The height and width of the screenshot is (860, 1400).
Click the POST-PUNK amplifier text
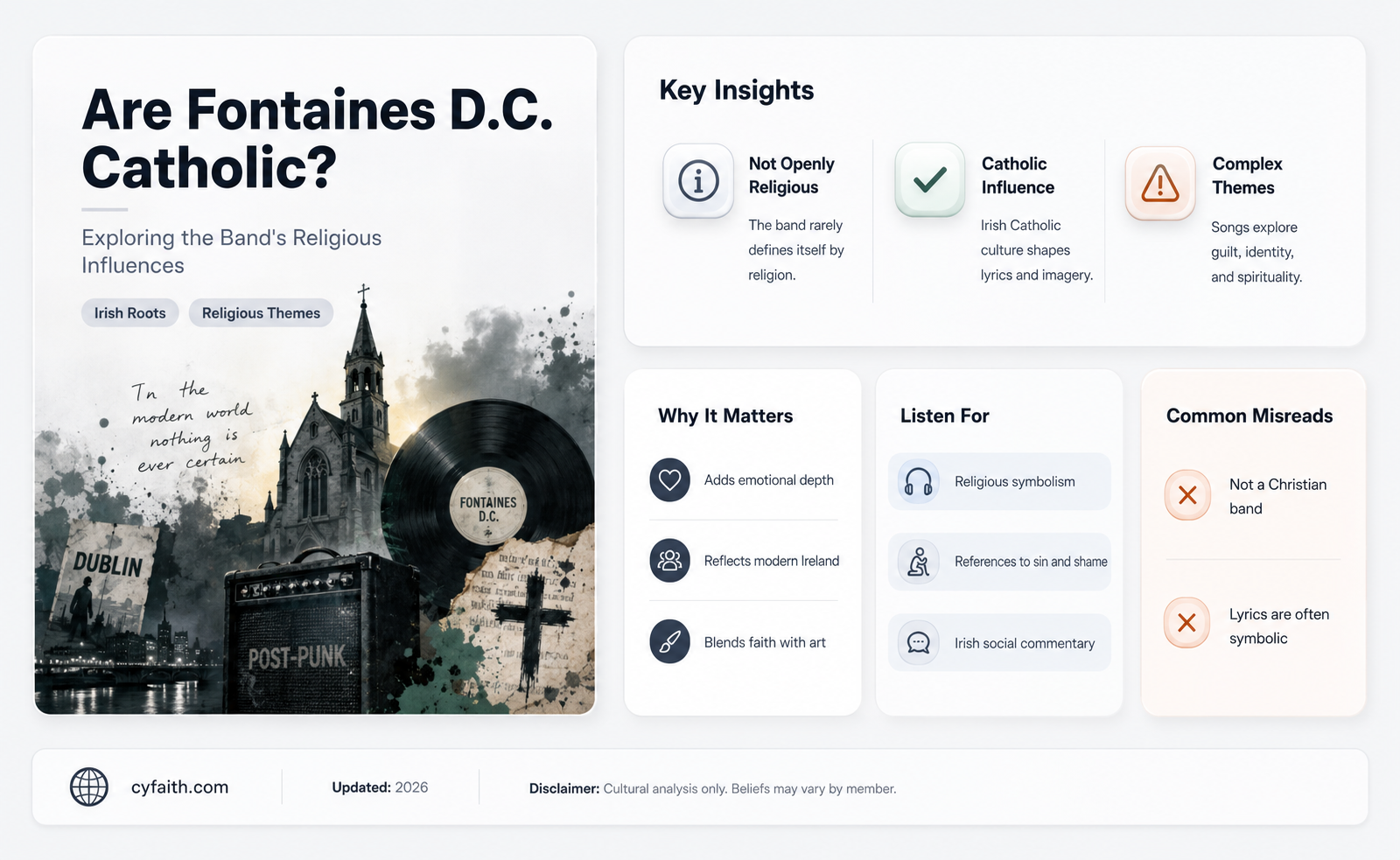pyautogui.click(x=297, y=658)
